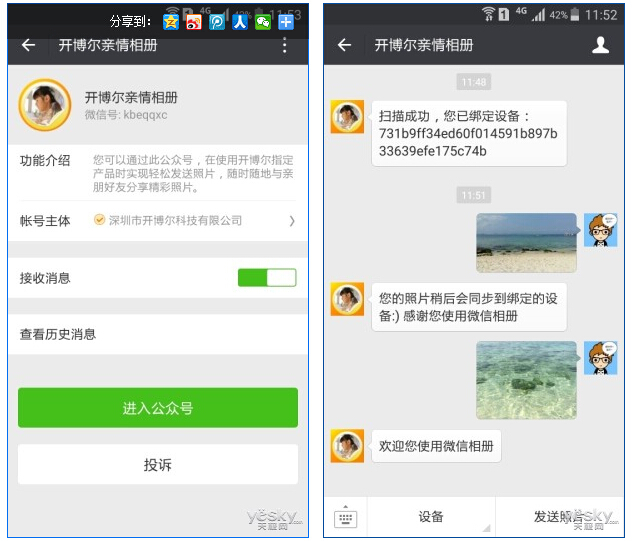
Task: Select the 您的照片稍后会同步 message bubble
Action: click(469, 307)
